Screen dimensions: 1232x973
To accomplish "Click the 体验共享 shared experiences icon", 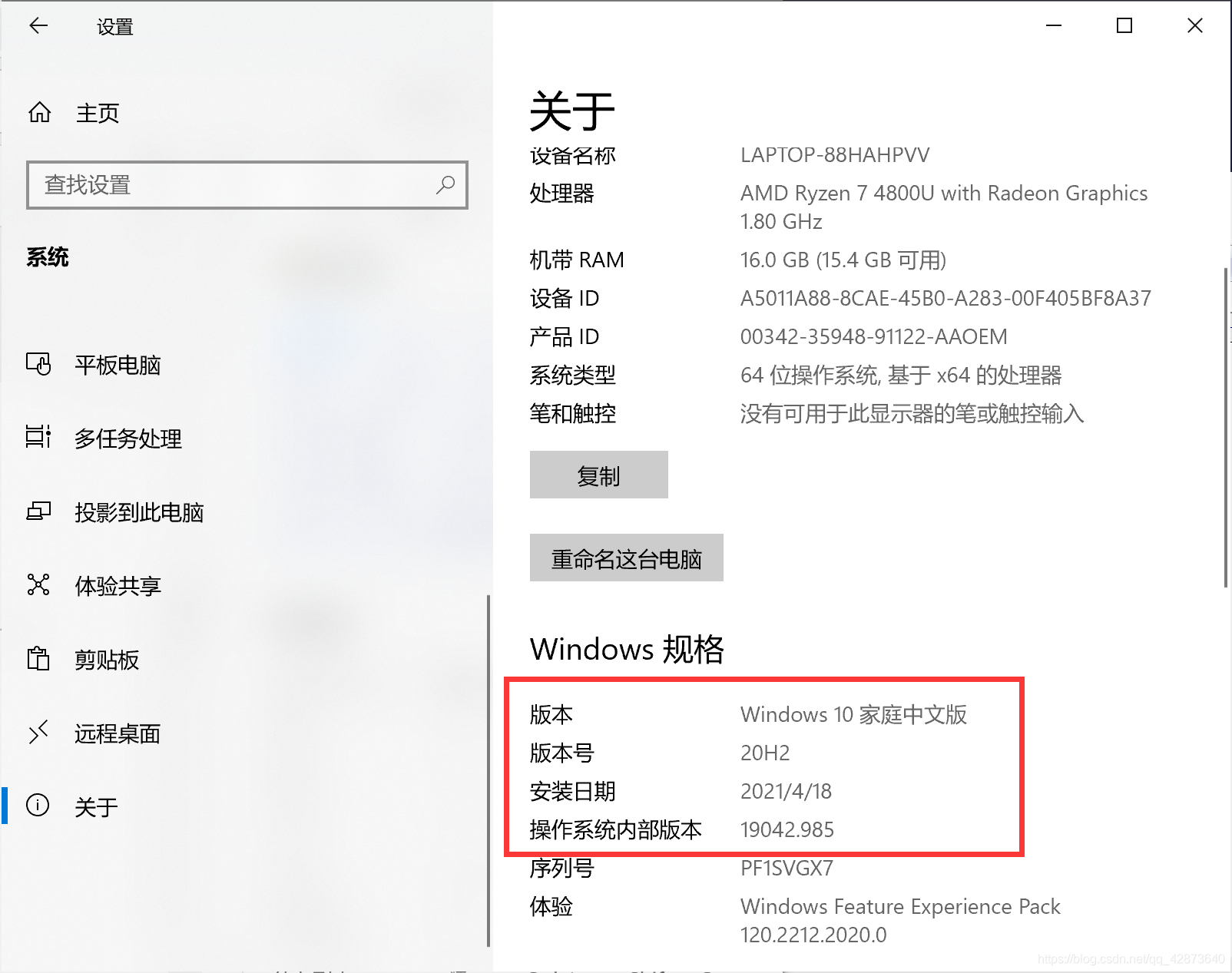I will [38, 584].
